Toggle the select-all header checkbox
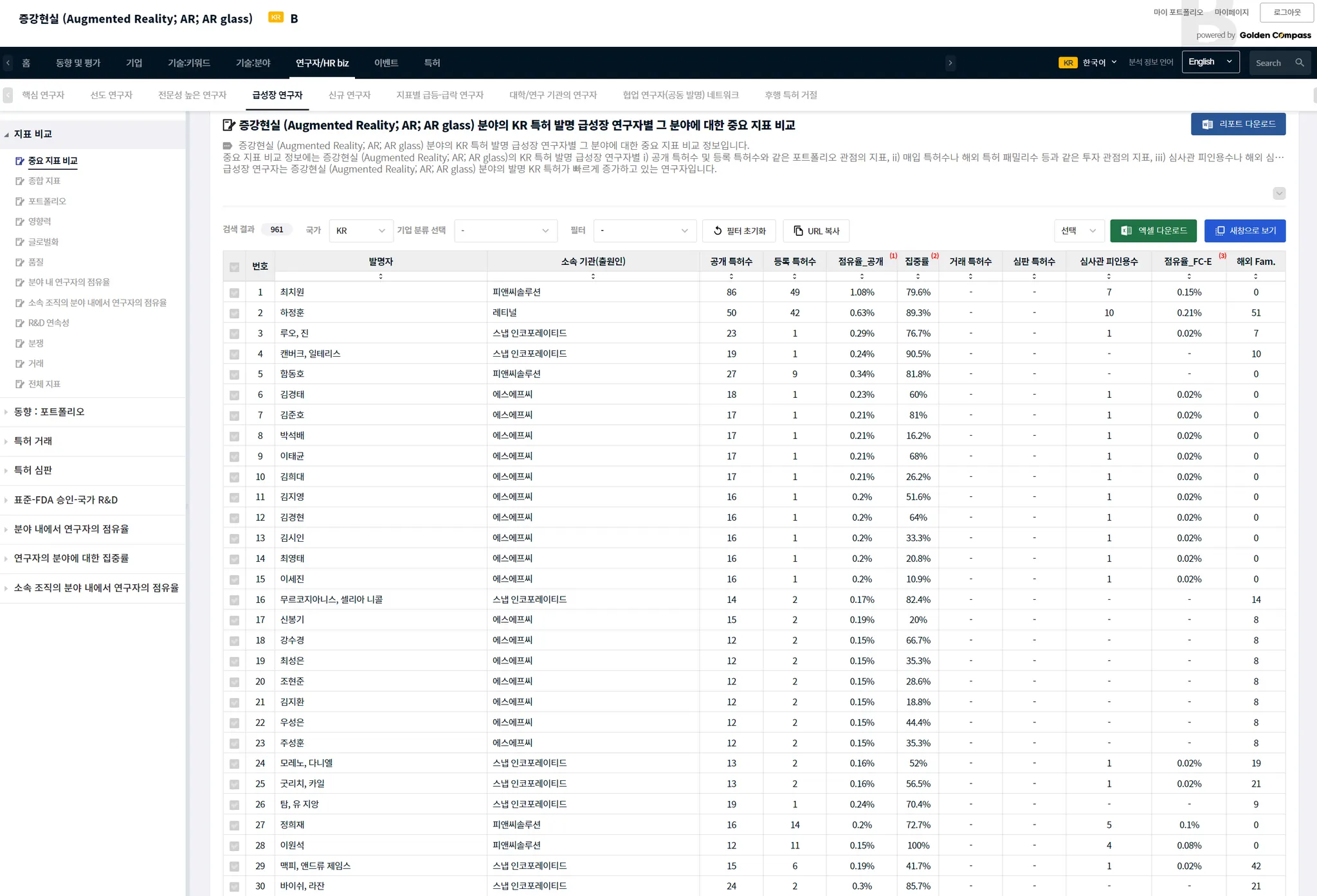 (x=234, y=267)
